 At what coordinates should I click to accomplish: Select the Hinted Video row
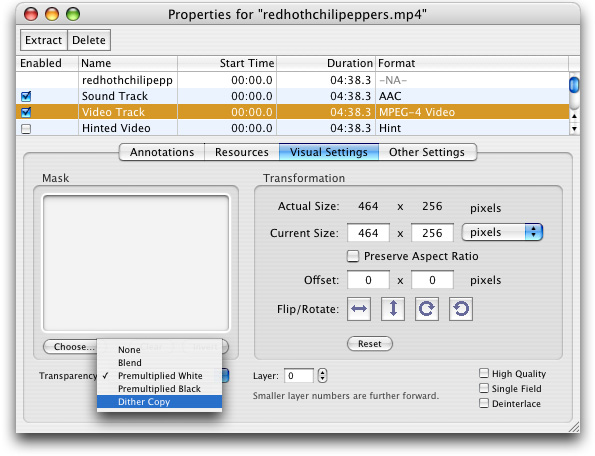pyautogui.click(x=292, y=128)
